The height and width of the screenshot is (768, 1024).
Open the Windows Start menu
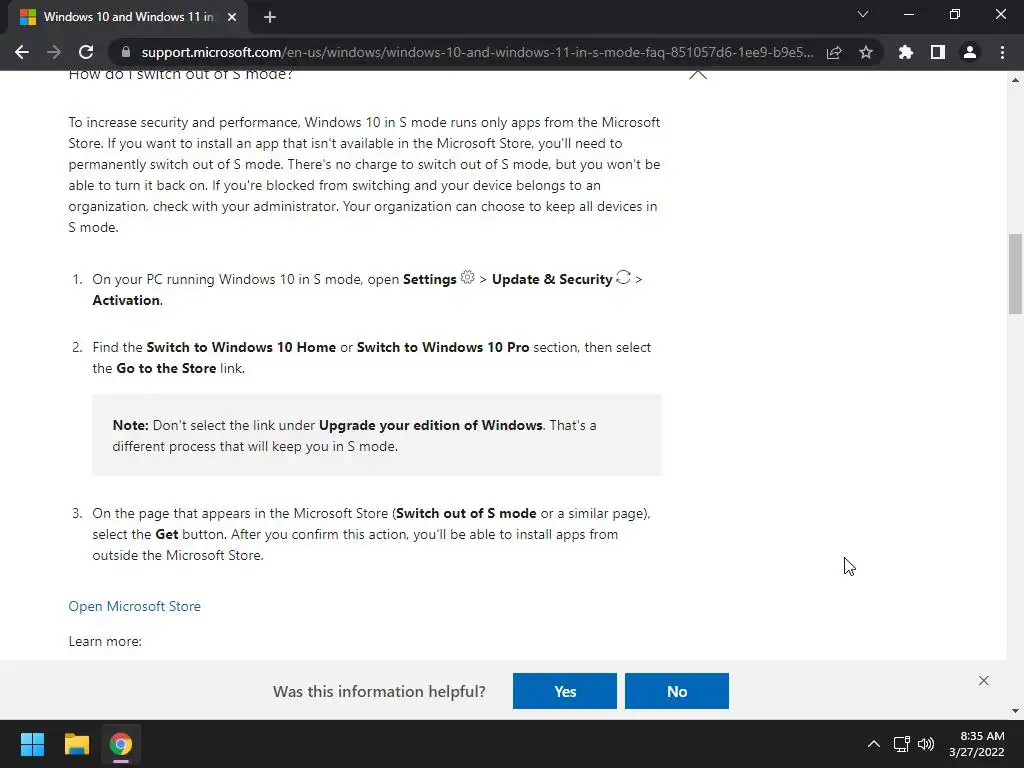[32, 744]
